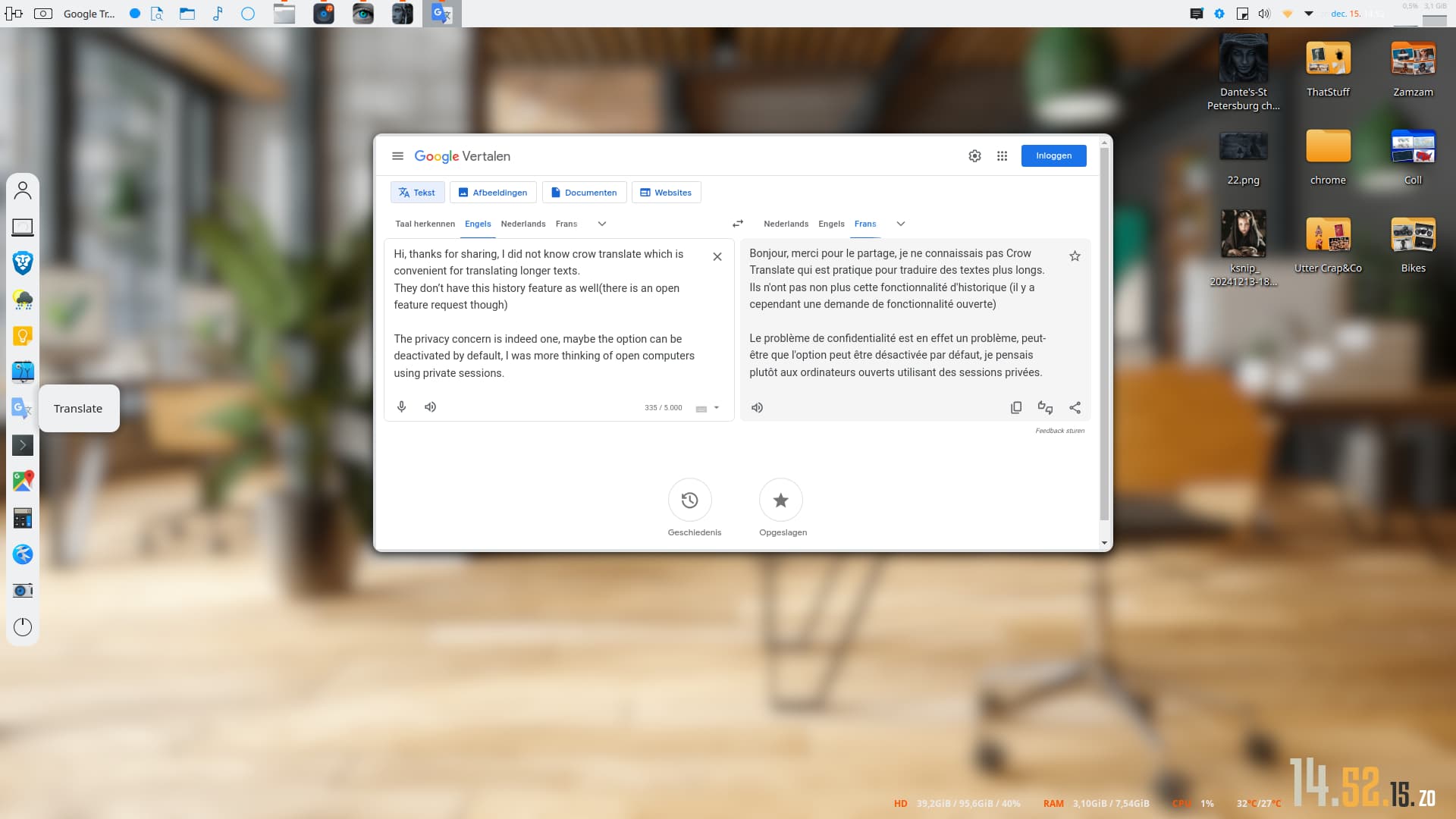Open the camera screenshot app in dock
This screenshot has width=1456, height=819.
pos(23,591)
